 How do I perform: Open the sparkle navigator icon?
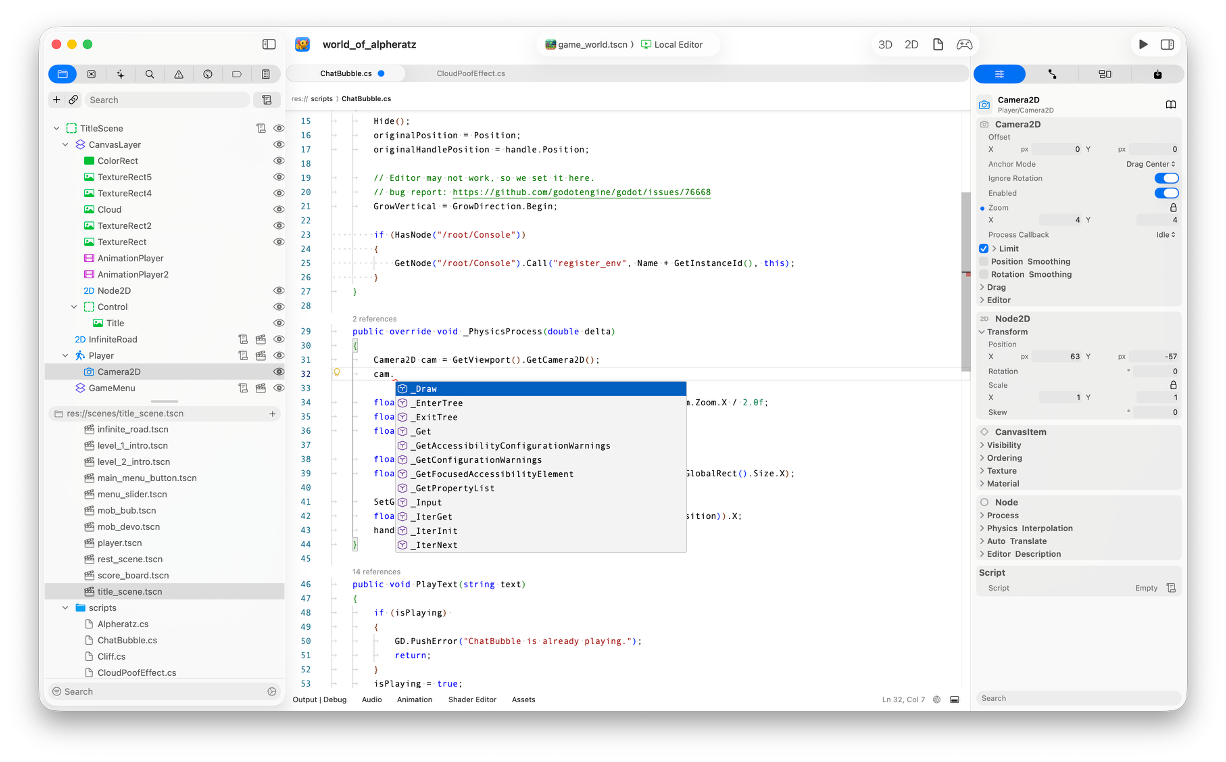121,74
